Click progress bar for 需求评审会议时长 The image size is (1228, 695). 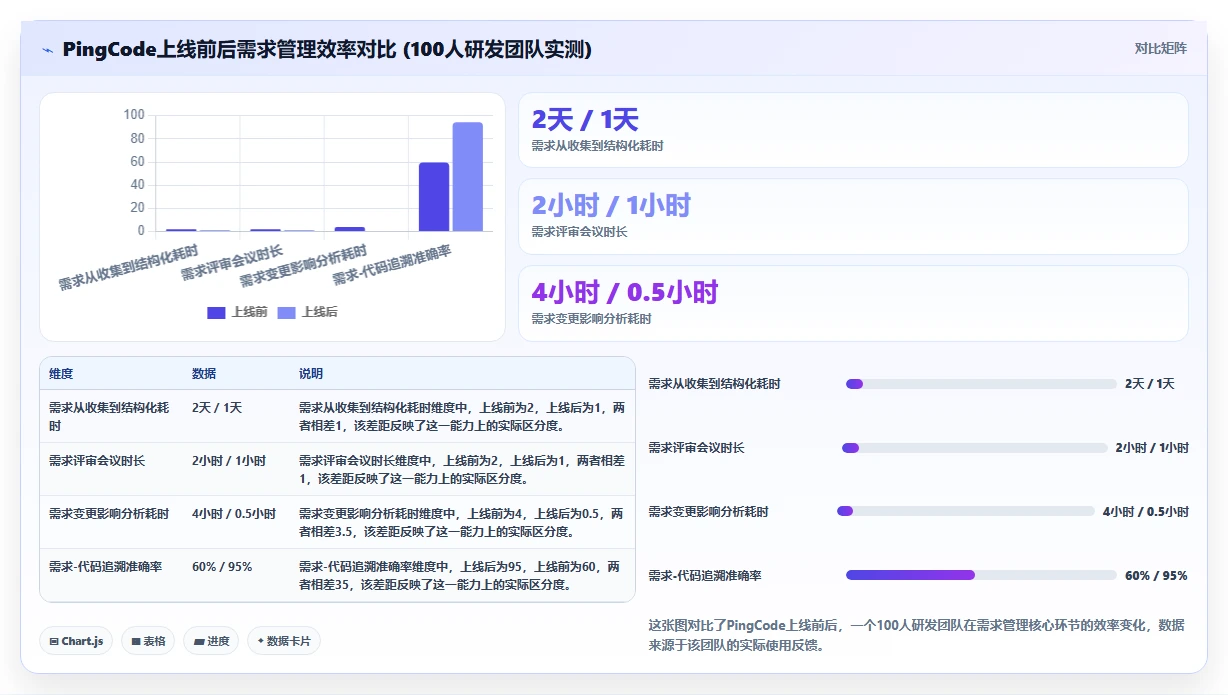pyautogui.click(x=975, y=448)
